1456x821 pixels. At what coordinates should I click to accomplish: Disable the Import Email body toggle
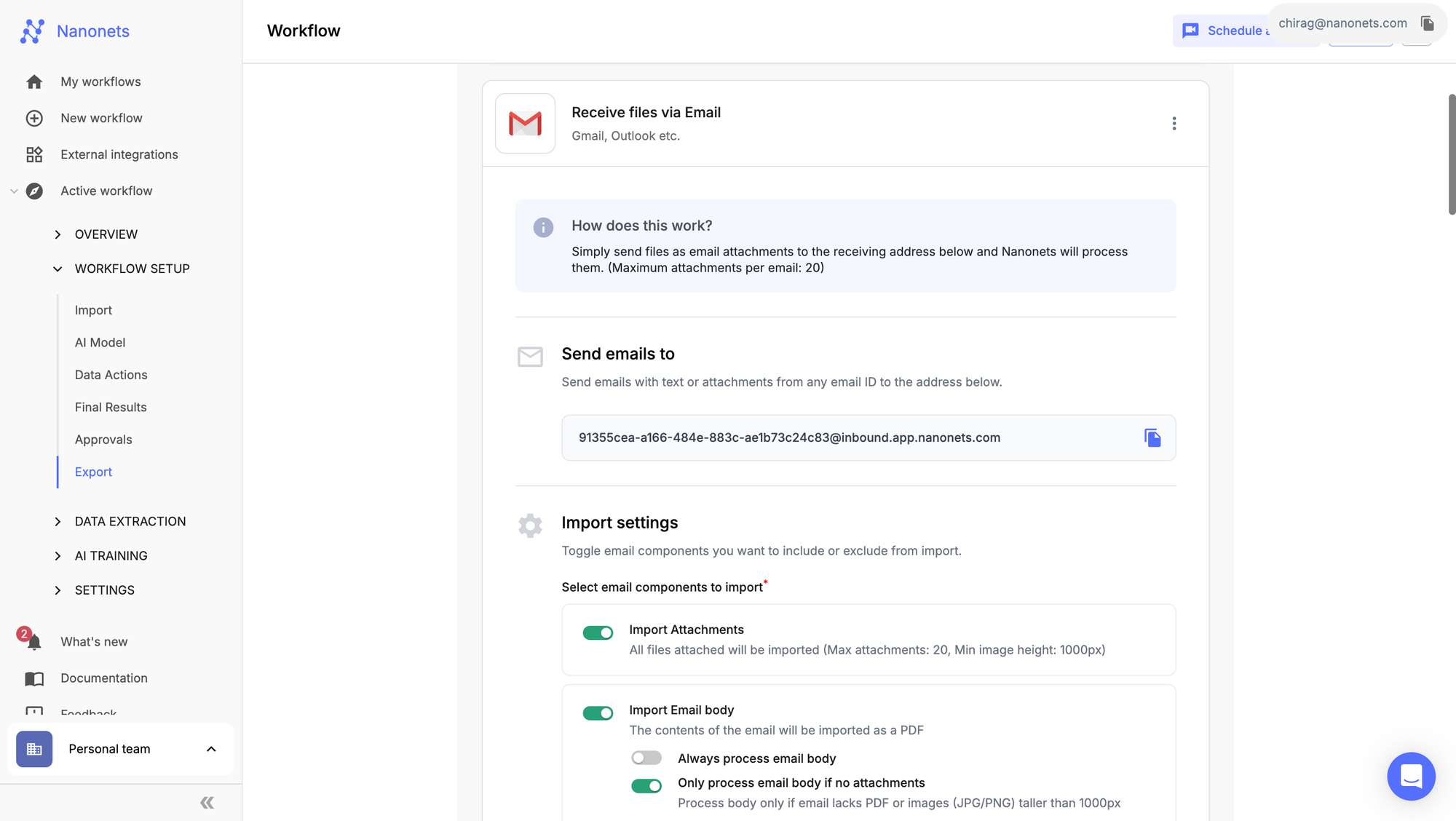tap(598, 713)
